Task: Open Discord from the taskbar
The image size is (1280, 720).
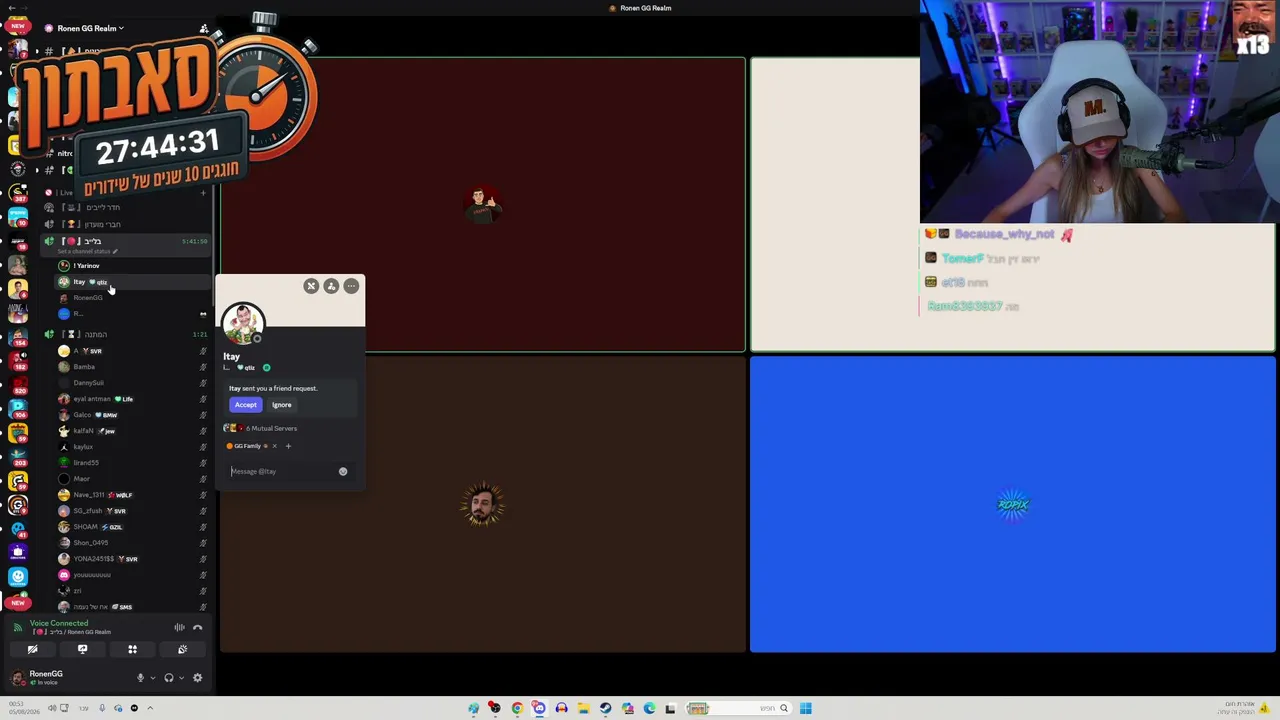Action: [x=539, y=708]
